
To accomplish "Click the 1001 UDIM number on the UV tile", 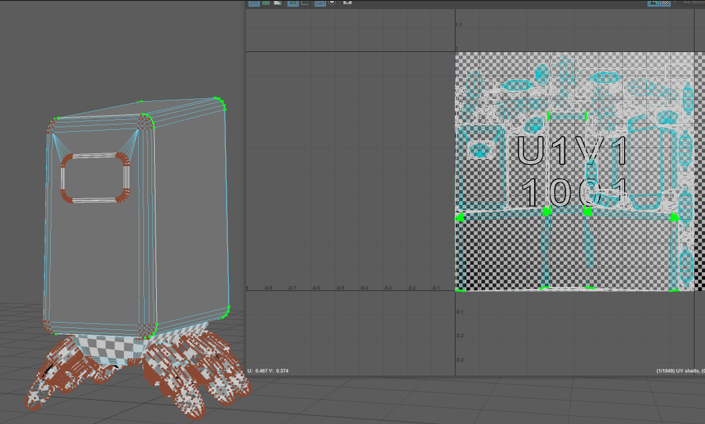I will pyautogui.click(x=573, y=193).
